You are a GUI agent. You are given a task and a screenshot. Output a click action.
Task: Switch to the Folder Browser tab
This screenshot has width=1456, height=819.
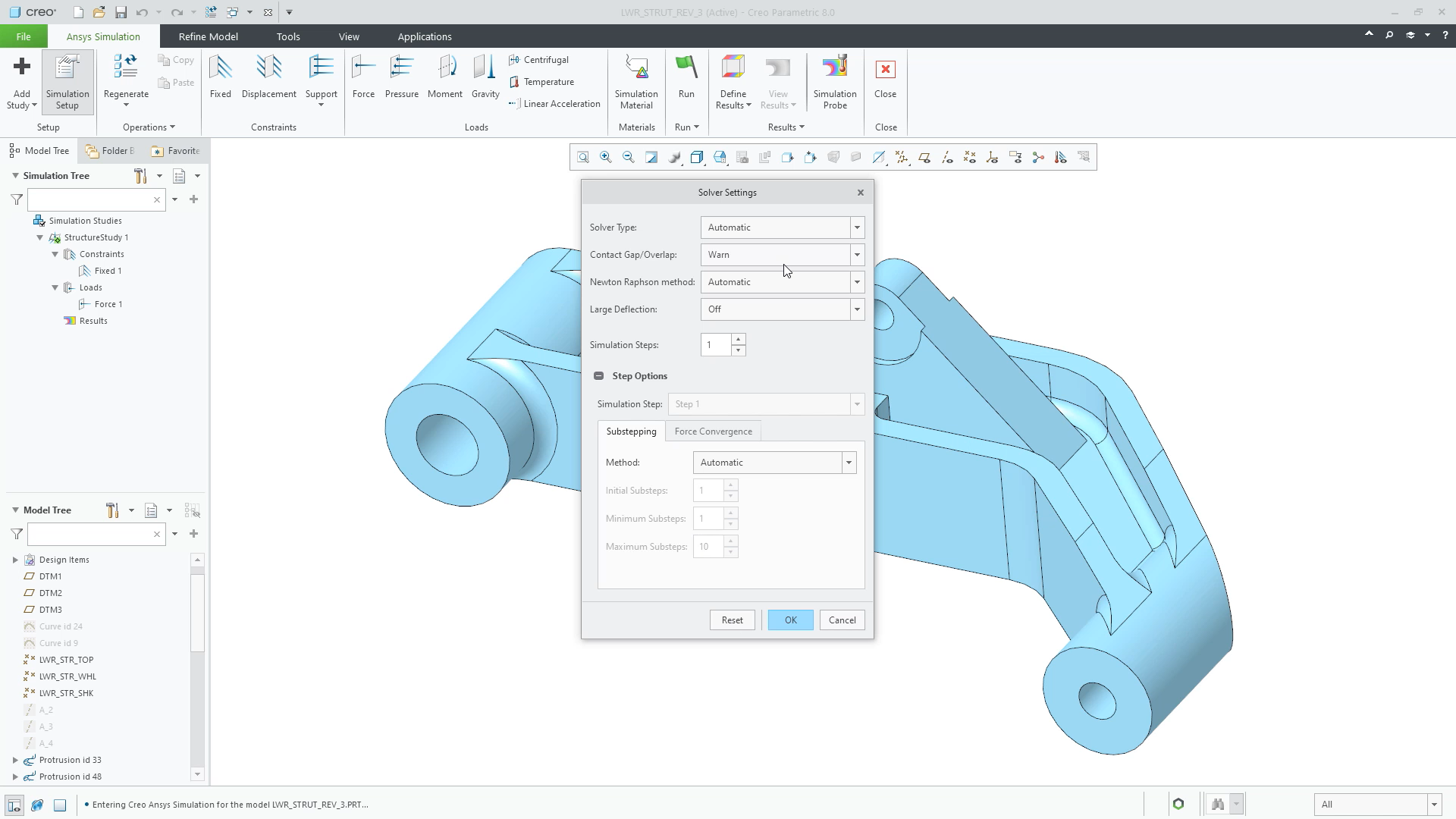(111, 151)
